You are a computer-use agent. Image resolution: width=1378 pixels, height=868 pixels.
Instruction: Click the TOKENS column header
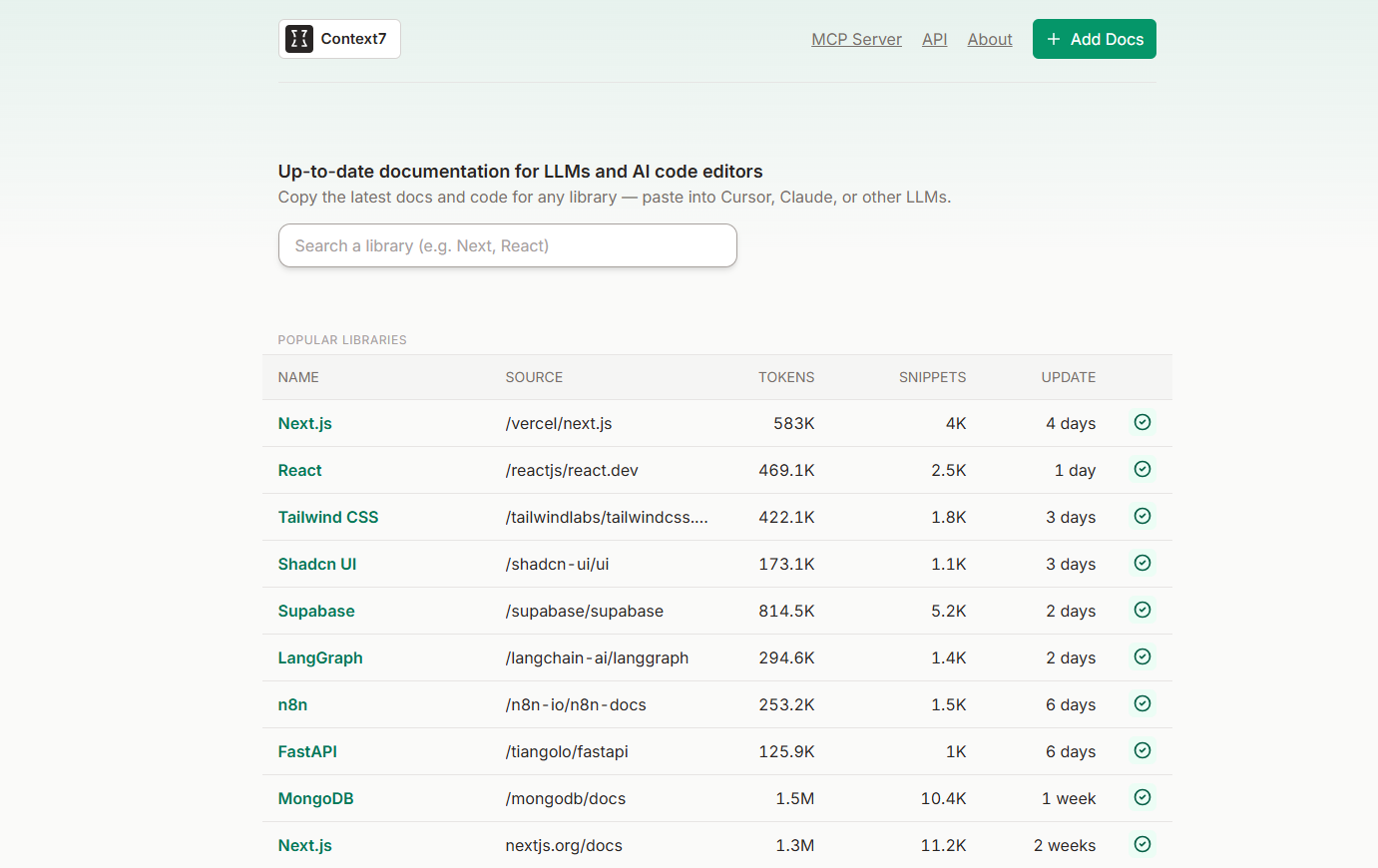click(x=786, y=377)
